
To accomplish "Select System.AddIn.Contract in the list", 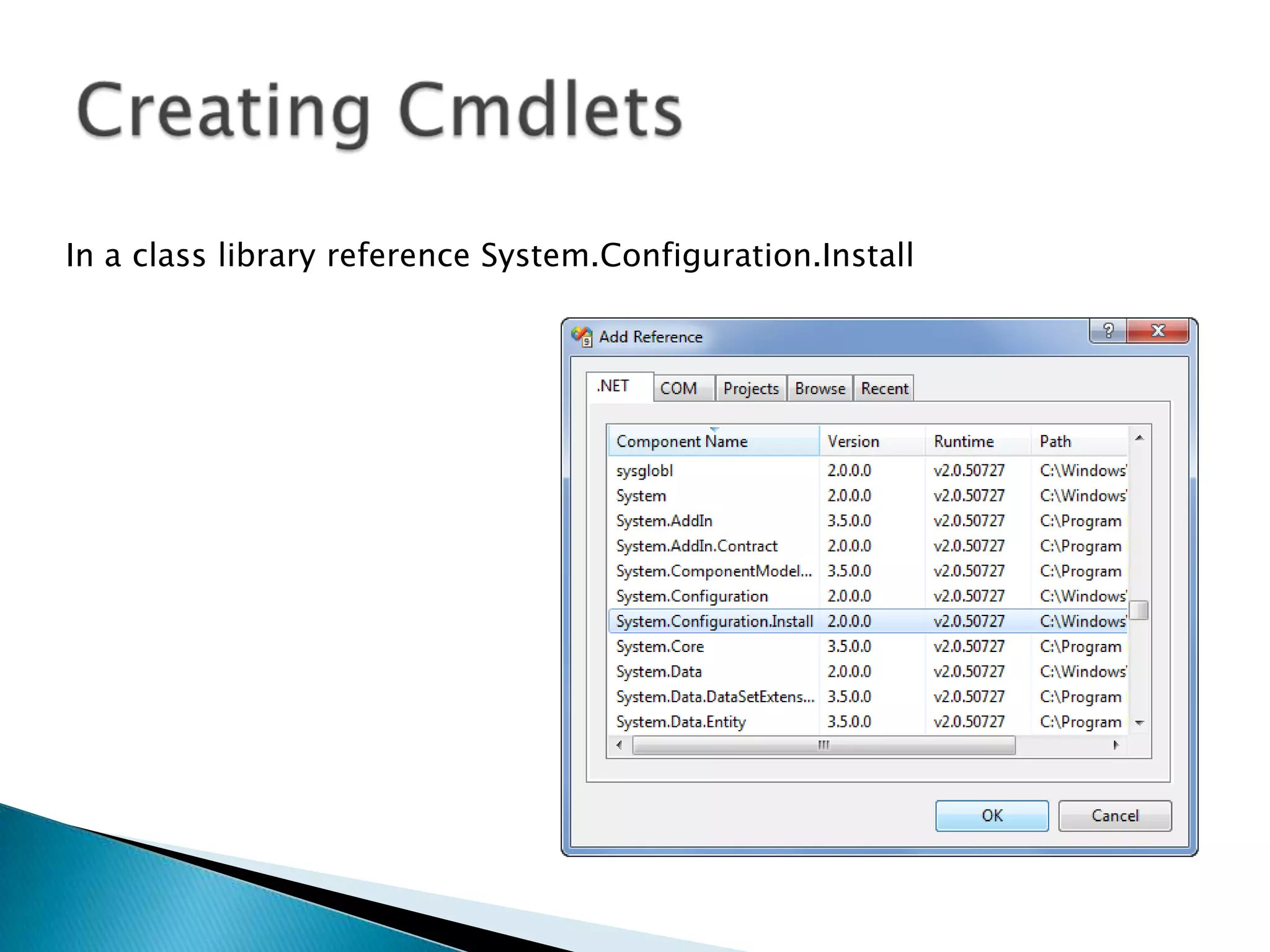I will [x=868, y=546].
